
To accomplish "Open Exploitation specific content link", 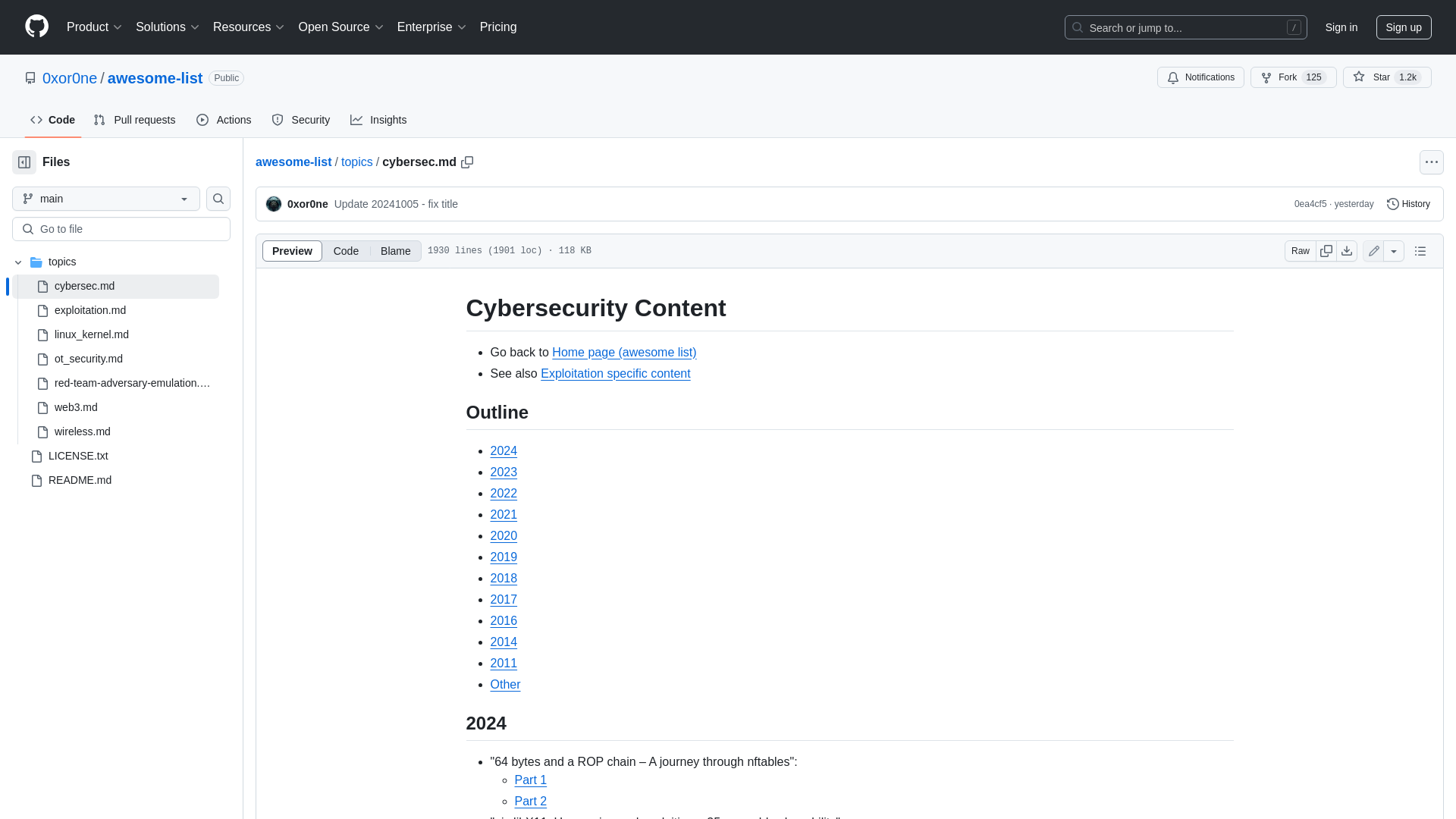I will pos(615,374).
